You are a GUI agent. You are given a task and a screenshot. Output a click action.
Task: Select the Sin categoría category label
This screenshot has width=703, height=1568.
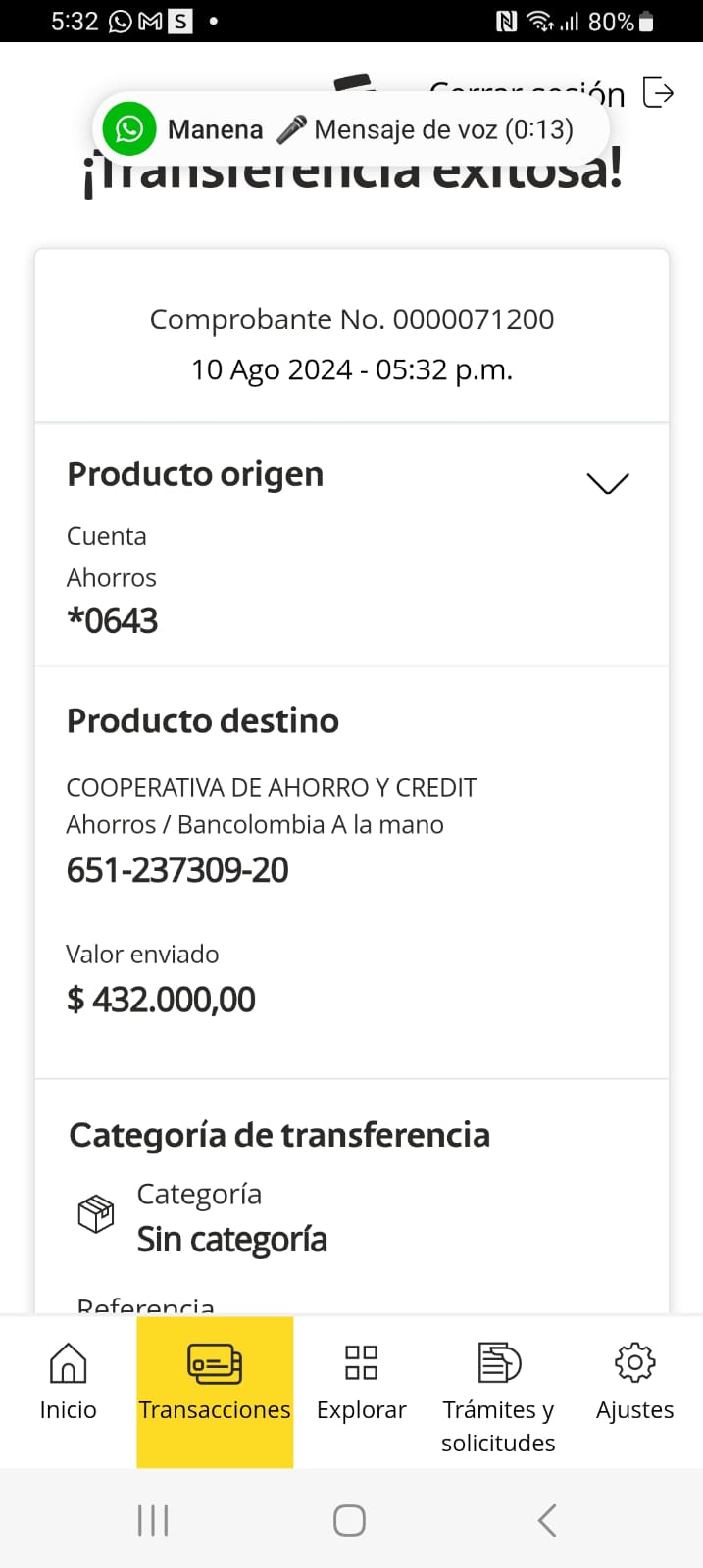231,1240
